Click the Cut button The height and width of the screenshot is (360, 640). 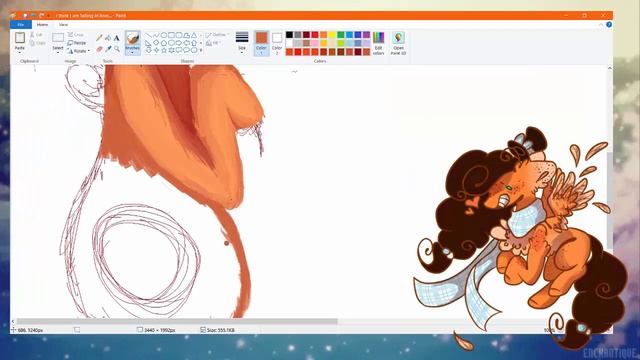36,35
